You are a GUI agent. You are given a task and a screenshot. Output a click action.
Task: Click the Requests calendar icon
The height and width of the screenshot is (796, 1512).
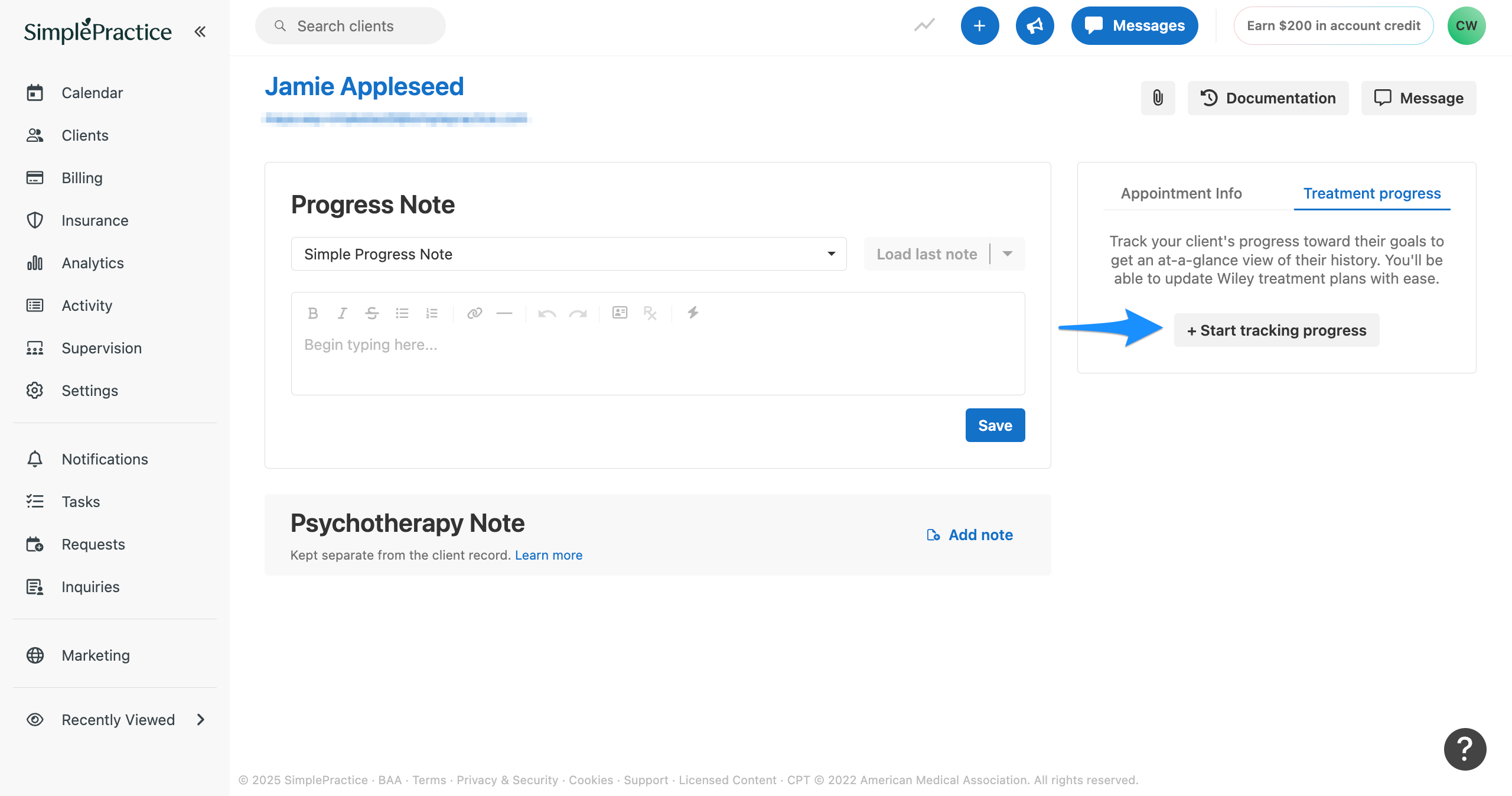click(35, 544)
